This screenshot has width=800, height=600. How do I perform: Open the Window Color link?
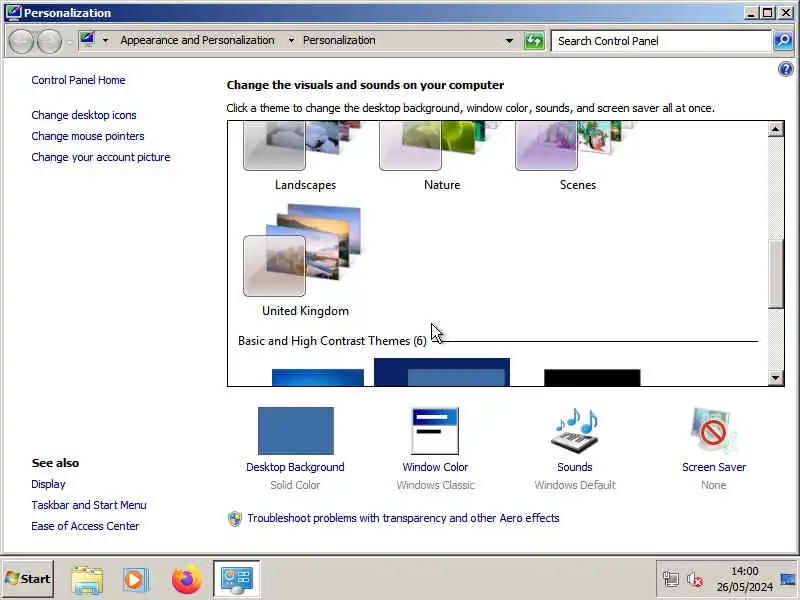(435, 467)
